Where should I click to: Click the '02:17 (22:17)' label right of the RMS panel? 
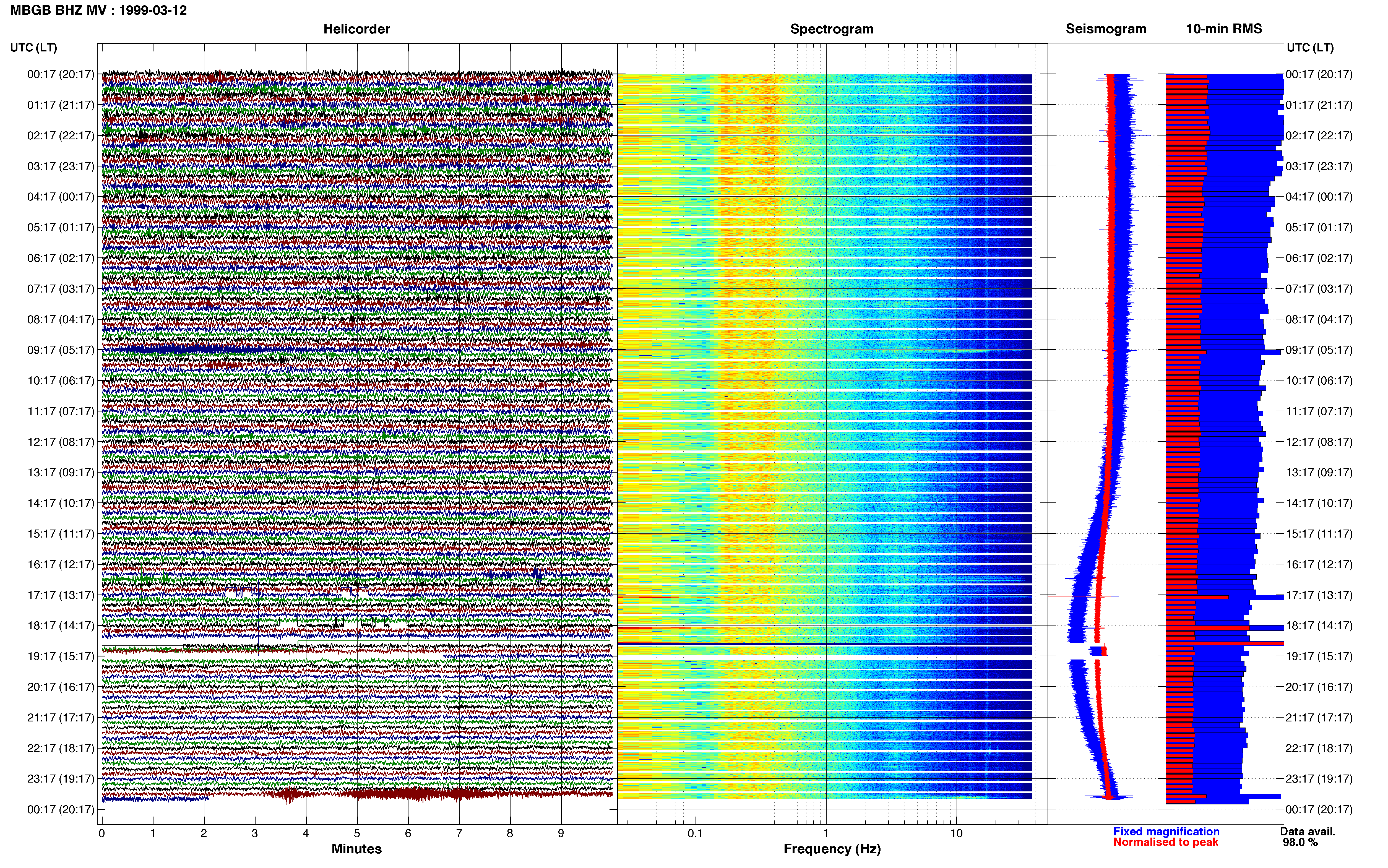[1319, 136]
